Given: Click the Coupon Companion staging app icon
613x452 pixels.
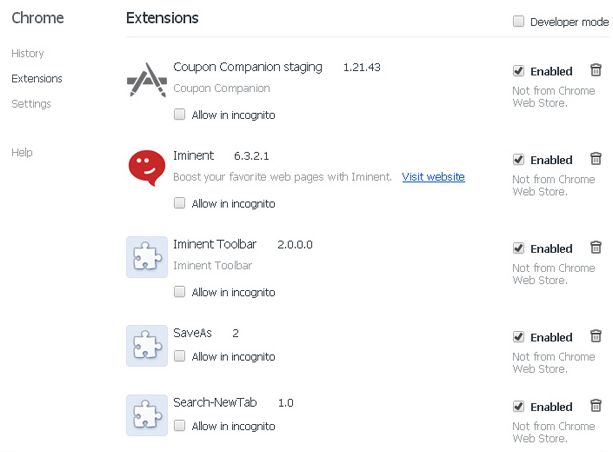Looking at the screenshot, I should pyautogui.click(x=147, y=80).
